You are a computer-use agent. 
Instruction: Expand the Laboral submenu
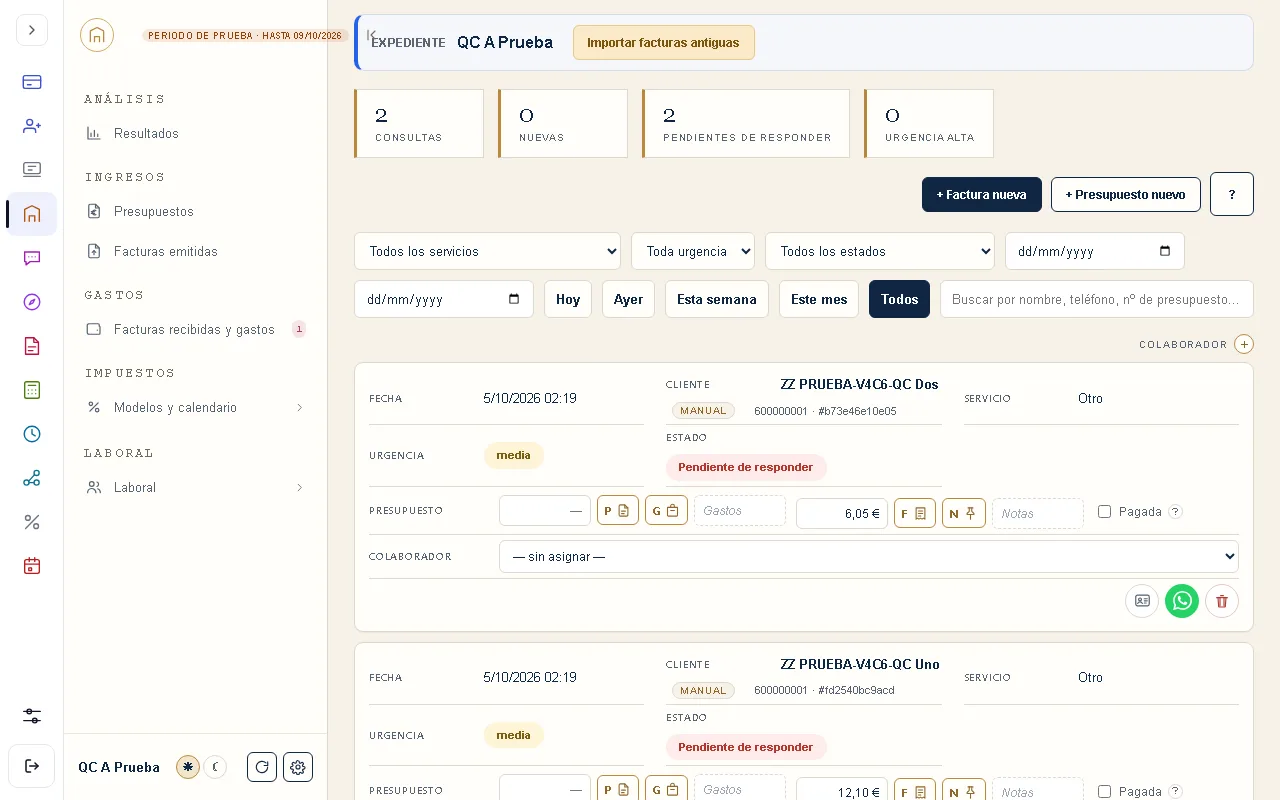pos(195,487)
